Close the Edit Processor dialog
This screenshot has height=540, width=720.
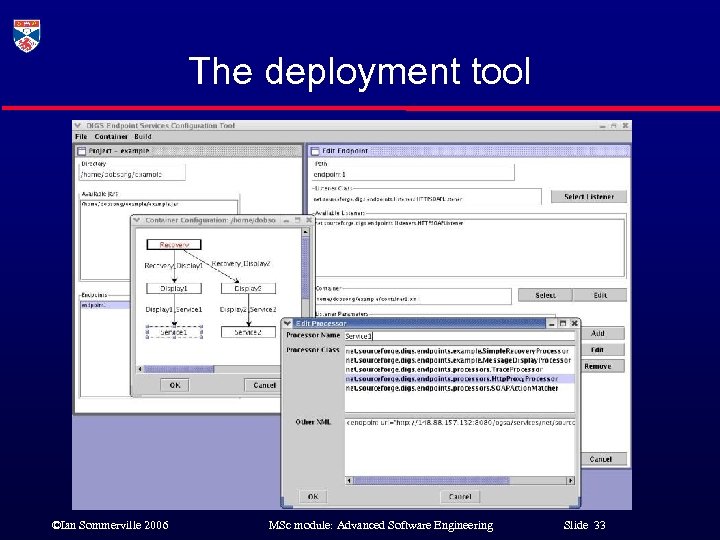pos(574,323)
